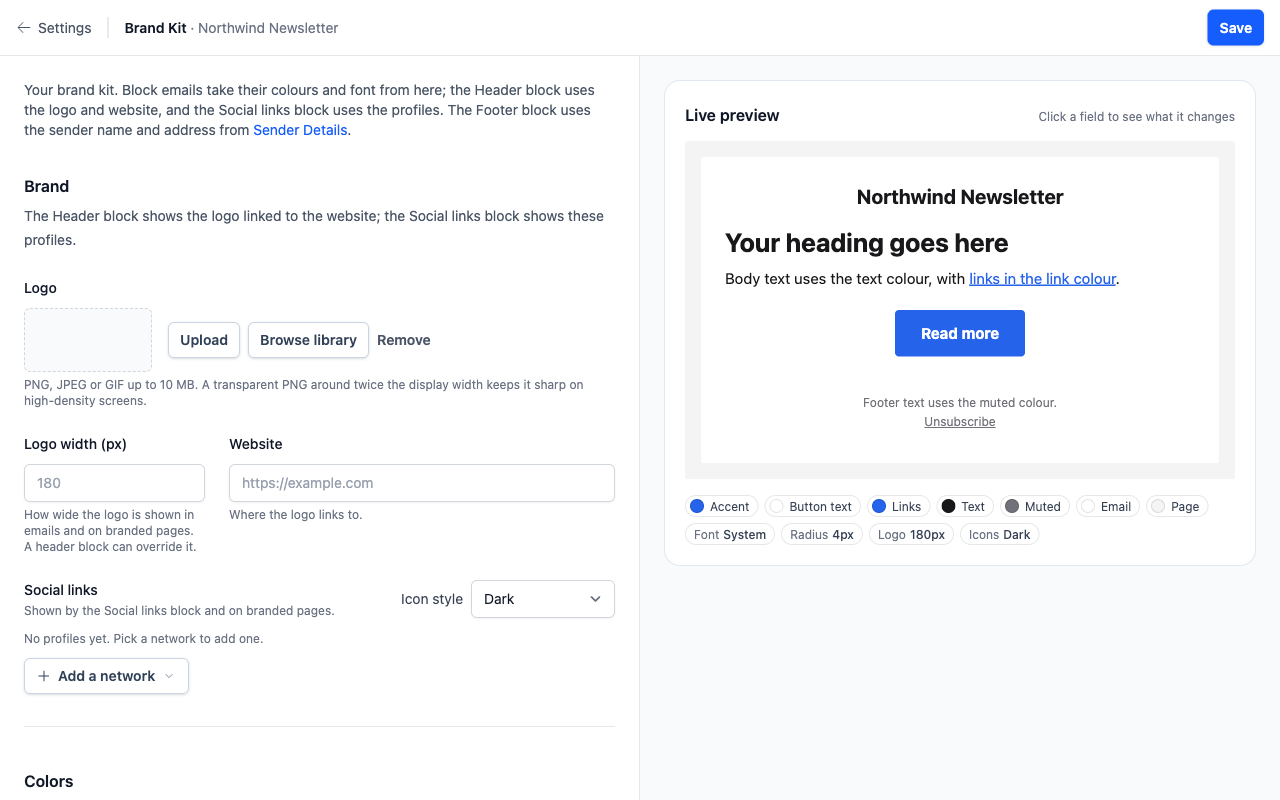Open the Icon style dropdown
The image size is (1280, 800).
coord(543,599)
